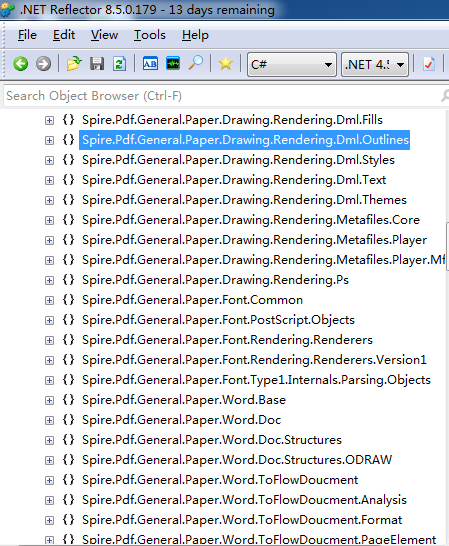
Task: Click the checklist icon in the toolbar
Action: click(429, 64)
